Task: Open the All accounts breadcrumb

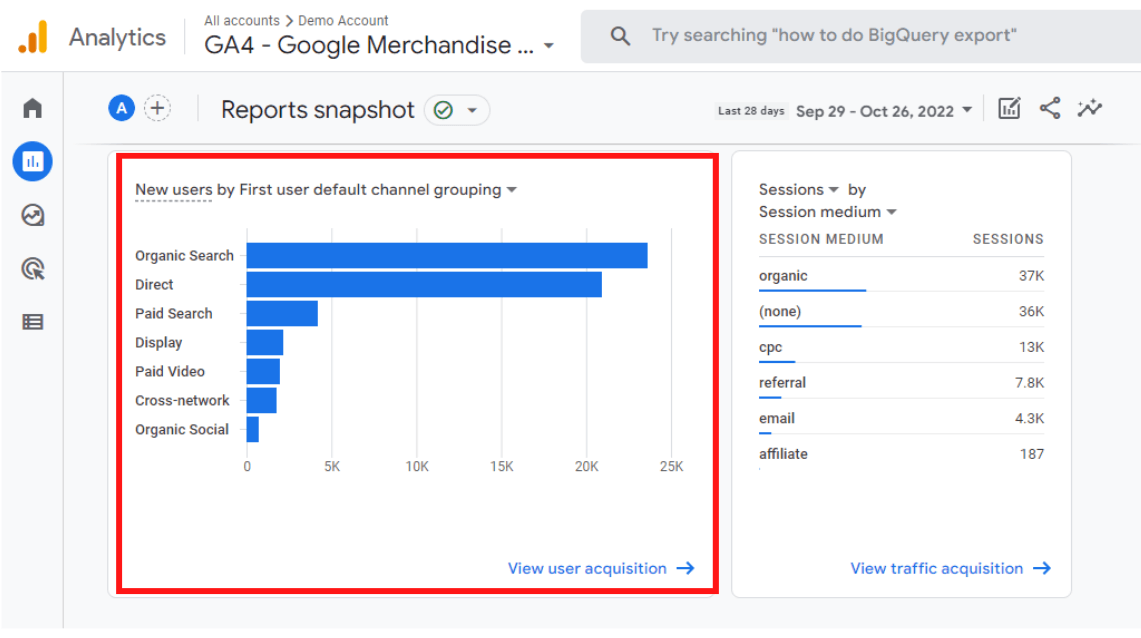Action: [x=241, y=20]
